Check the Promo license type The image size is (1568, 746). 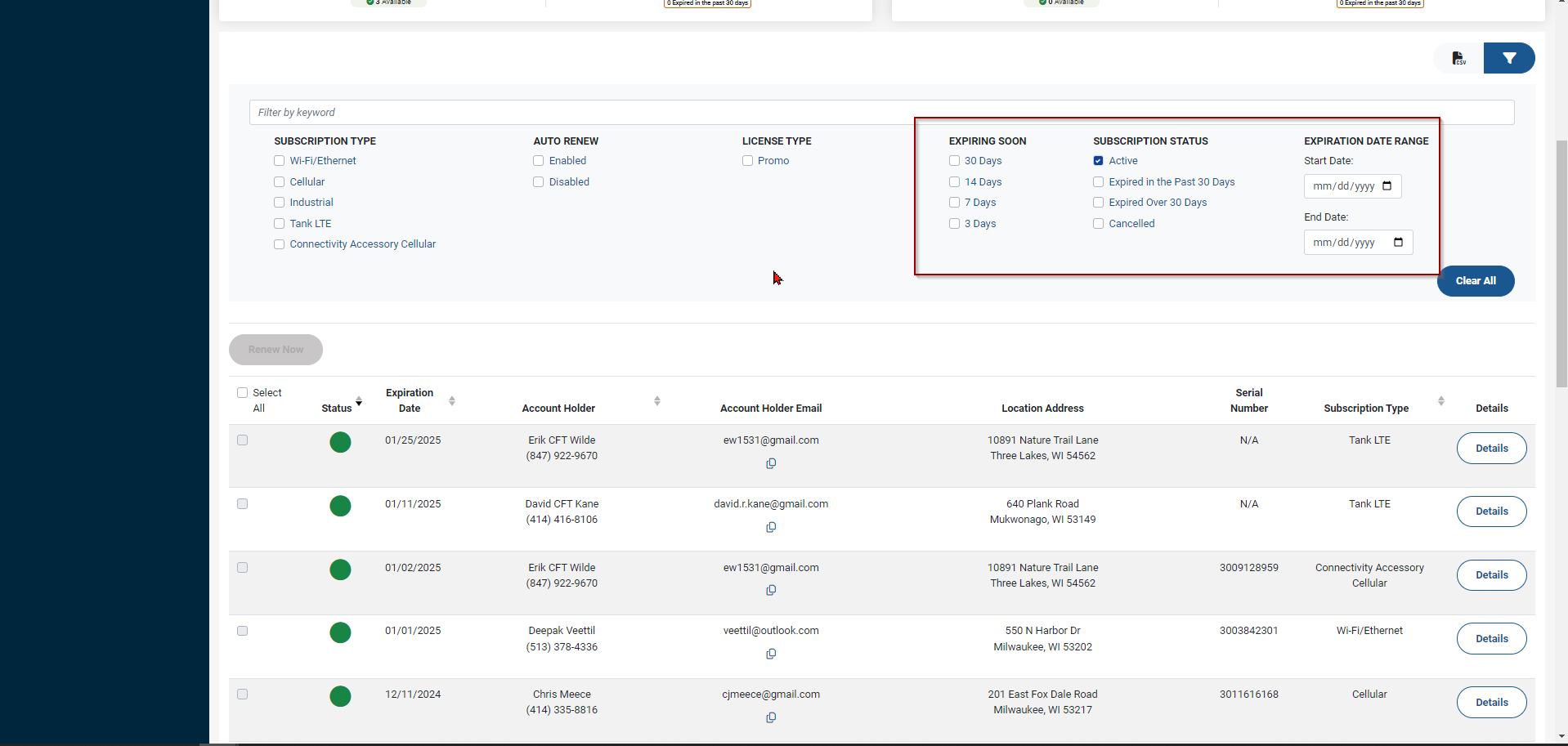747,161
